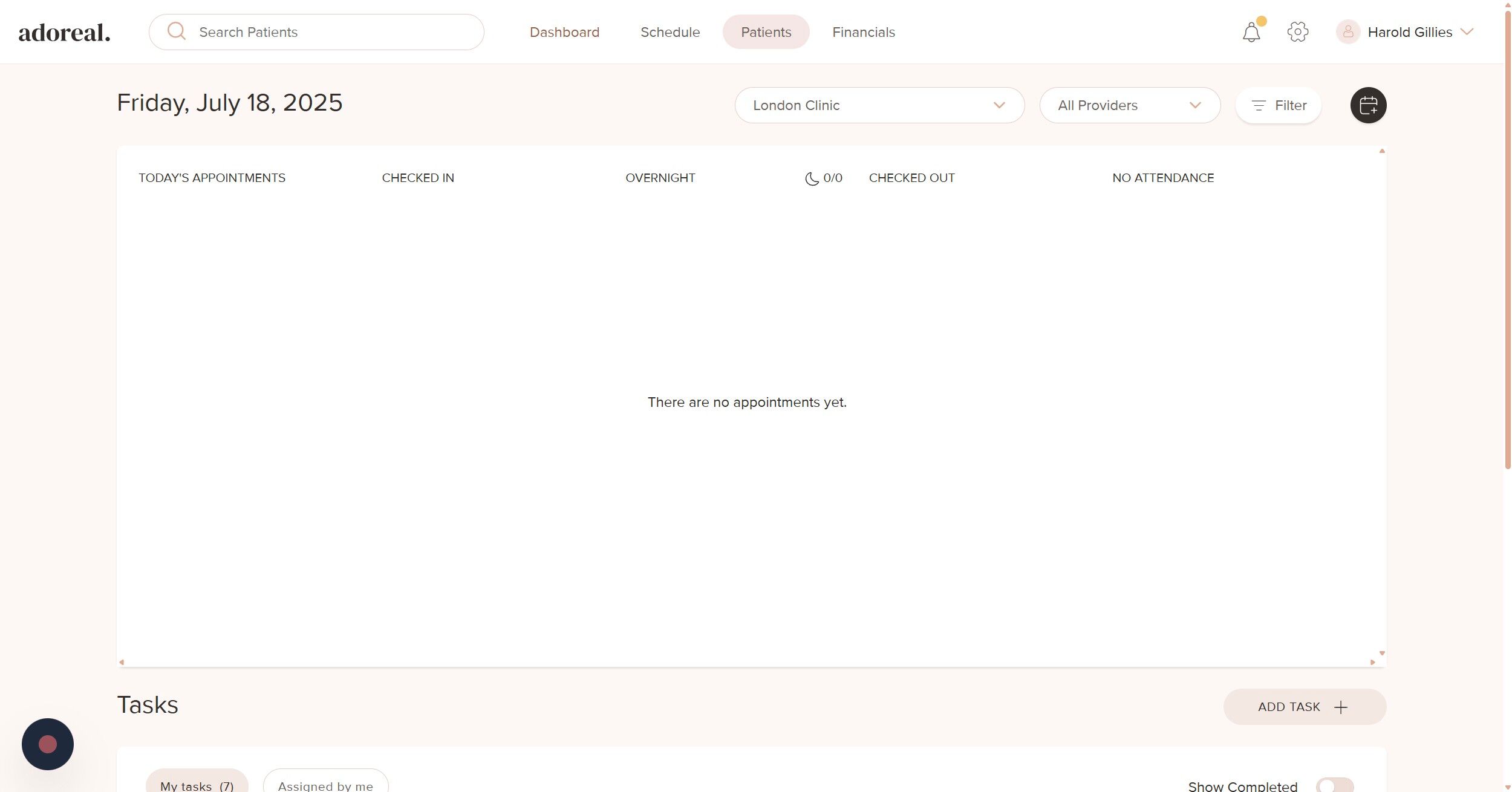Click the overnight moon icon
Screen dimensions: 1512x792
click(812, 178)
